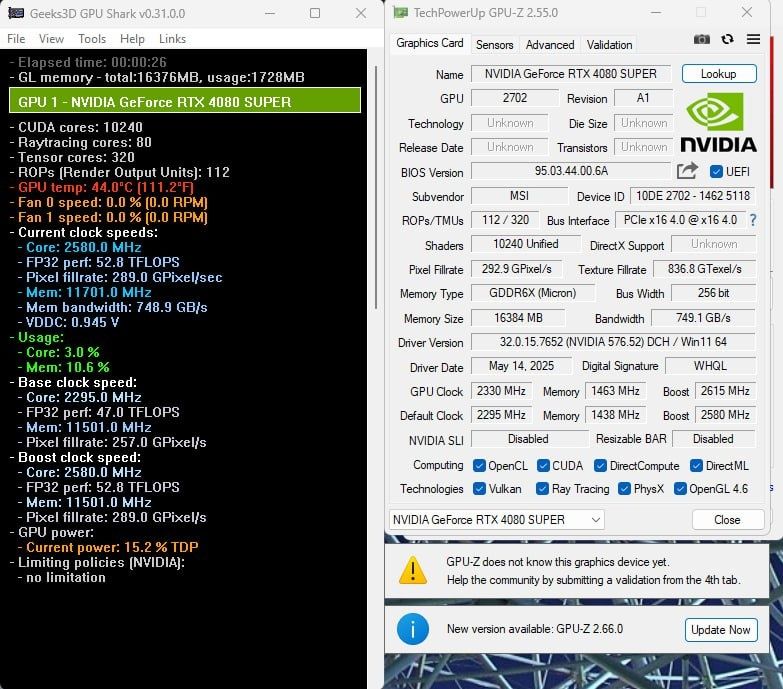The image size is (783, 689).
Task: Click the "no limitation" line
Action: [x=62, y=578]
